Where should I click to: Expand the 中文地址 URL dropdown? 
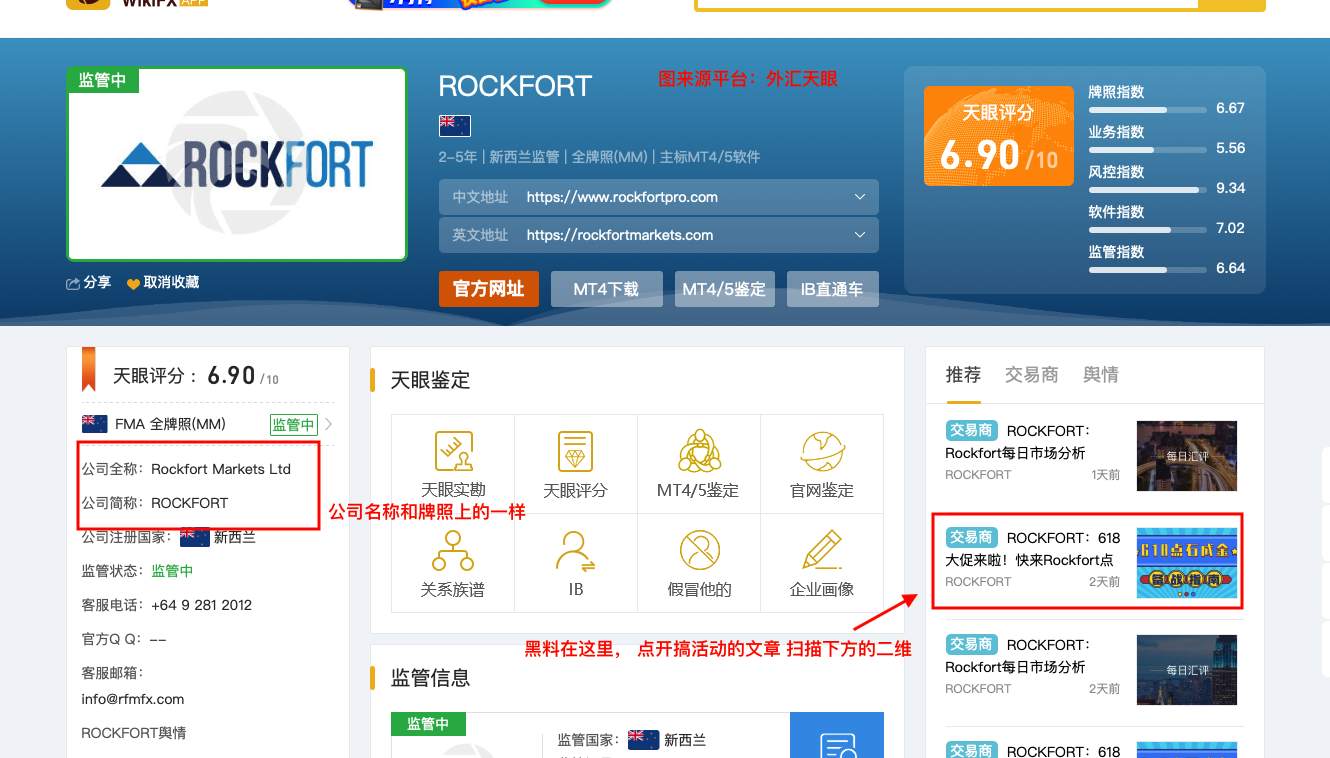pyautogui.click(x=860, y=197)
